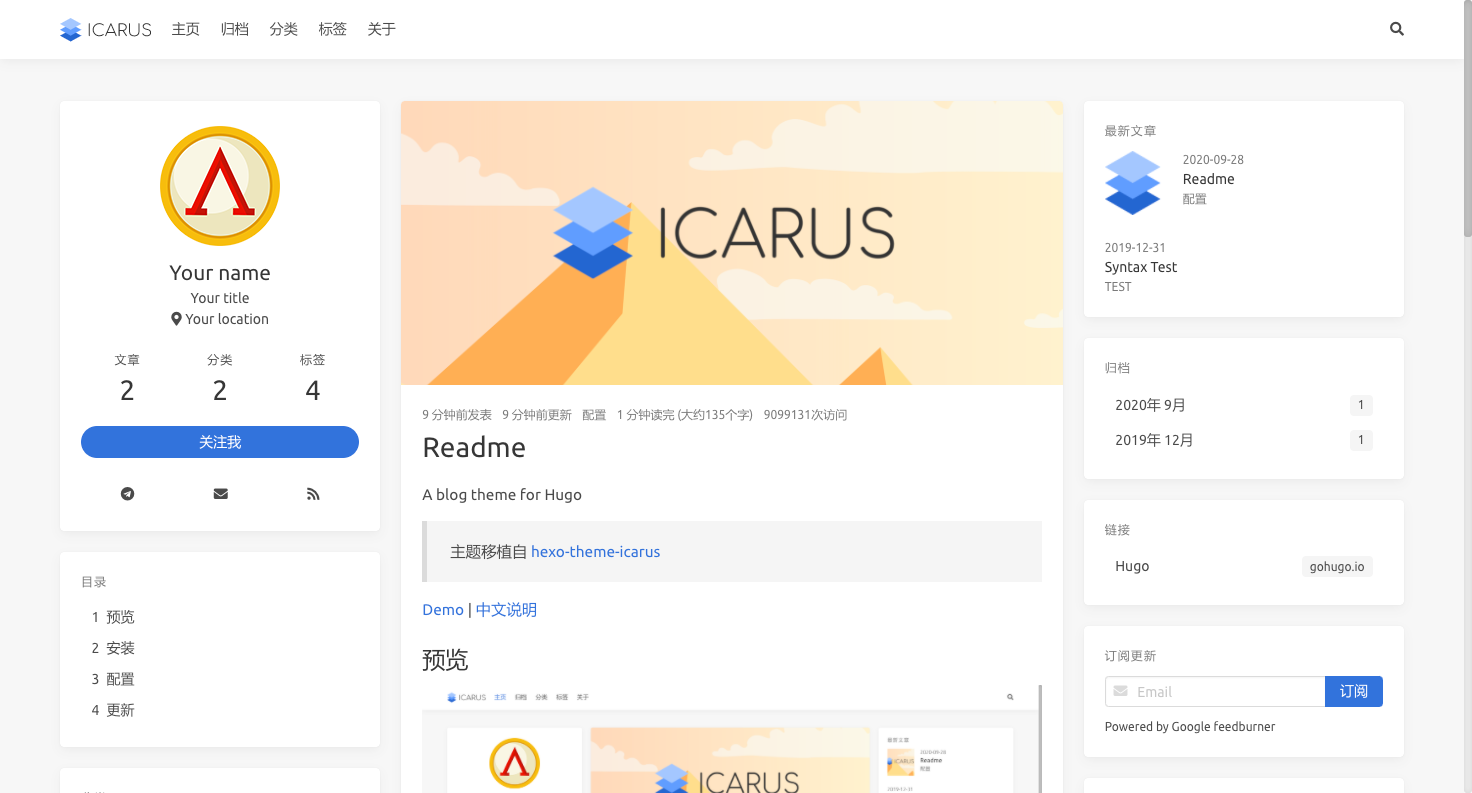This screenshot has width=1472, height=793.
Task: Open the 归档 nav item
Action: click(235, 30)
